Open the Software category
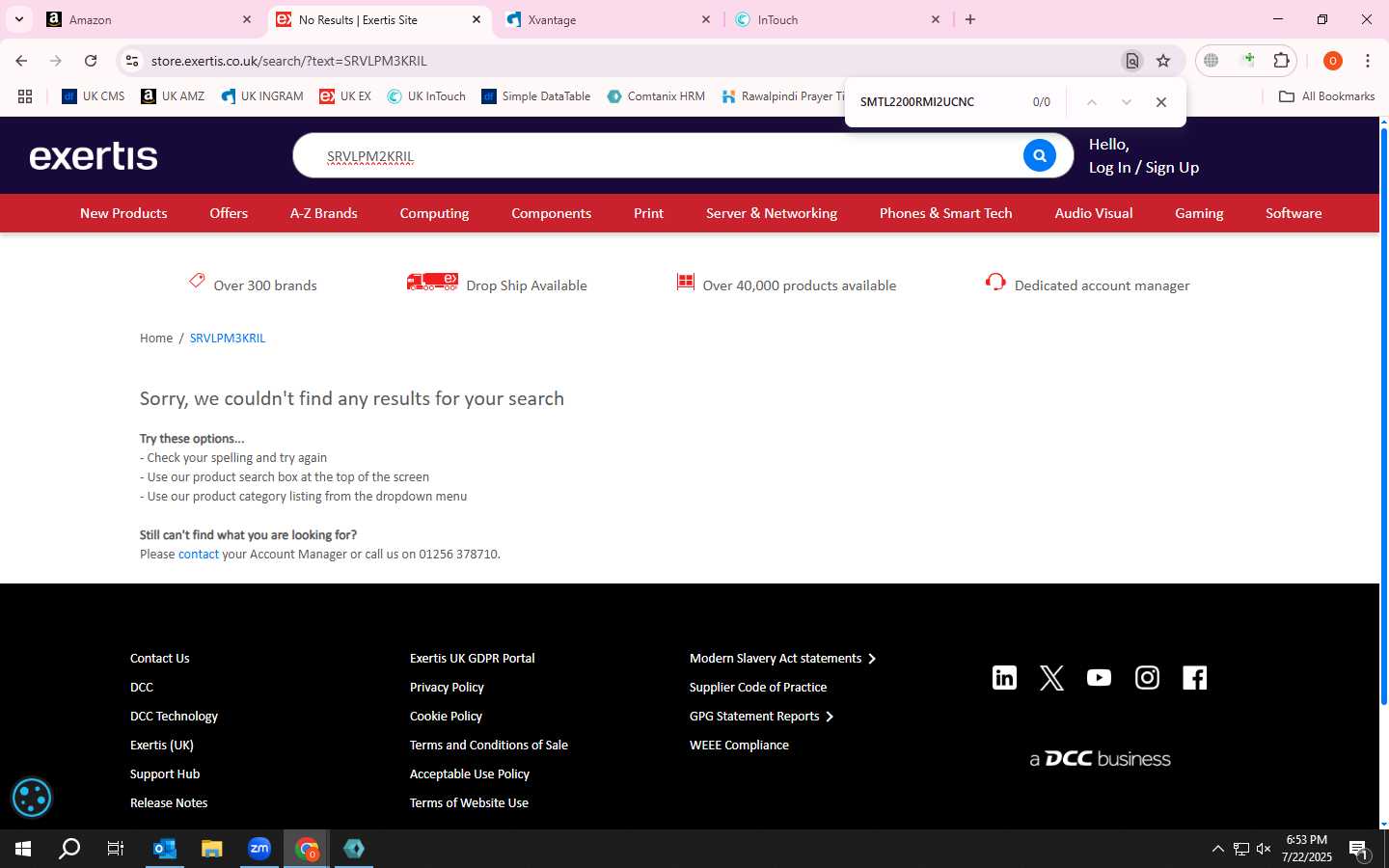The width and height of the screenshot is (1389, 868). (x=1294, y=213)
